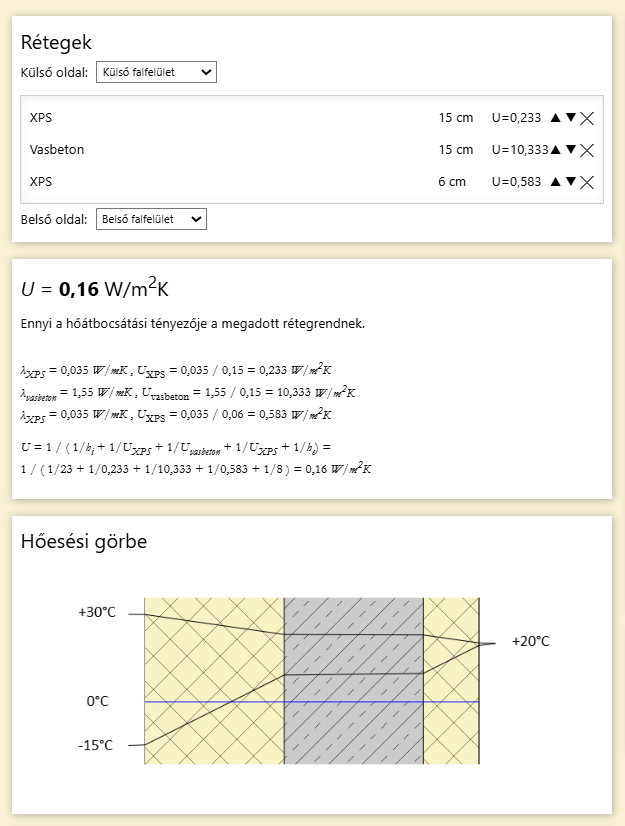
Task: Remove the top XPS layer with U=0,233
Action: click(x=587, y=118)
